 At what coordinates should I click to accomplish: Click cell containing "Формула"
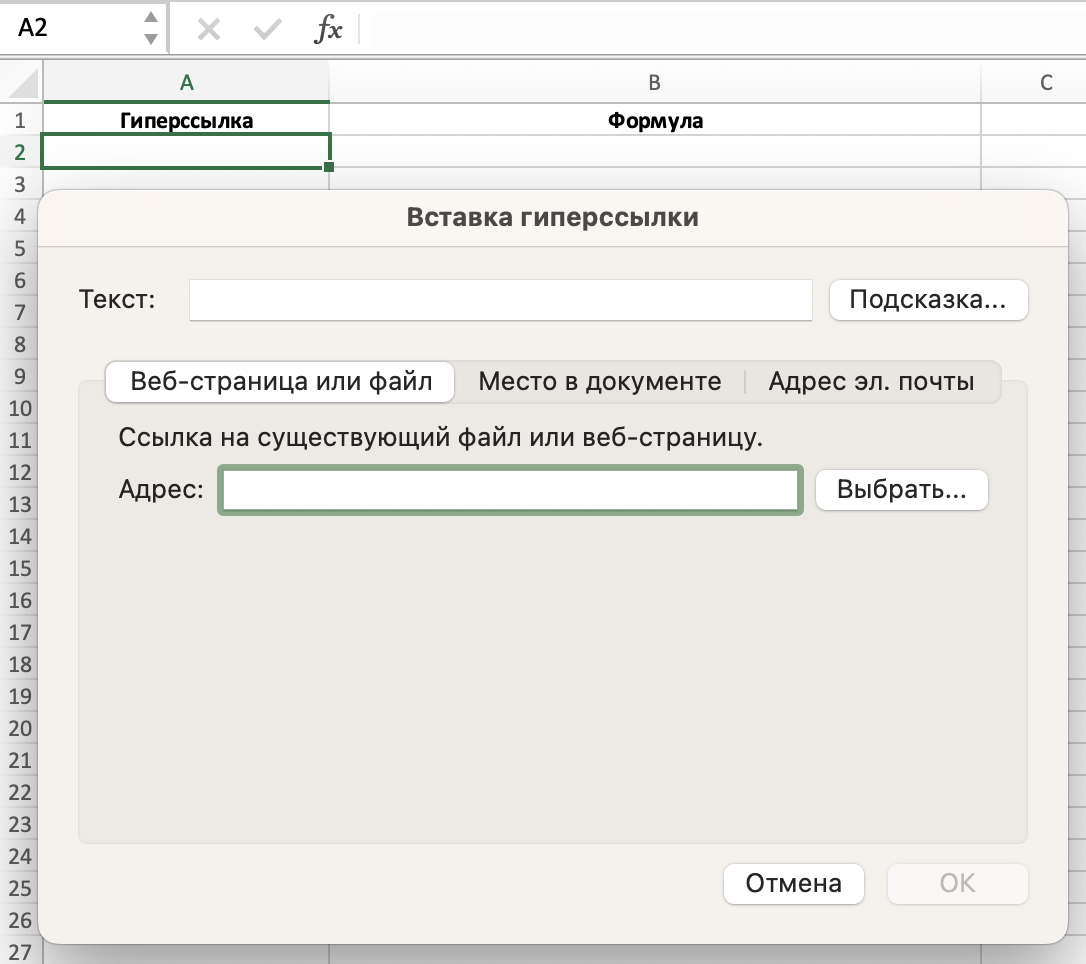(x=655, y=120)
